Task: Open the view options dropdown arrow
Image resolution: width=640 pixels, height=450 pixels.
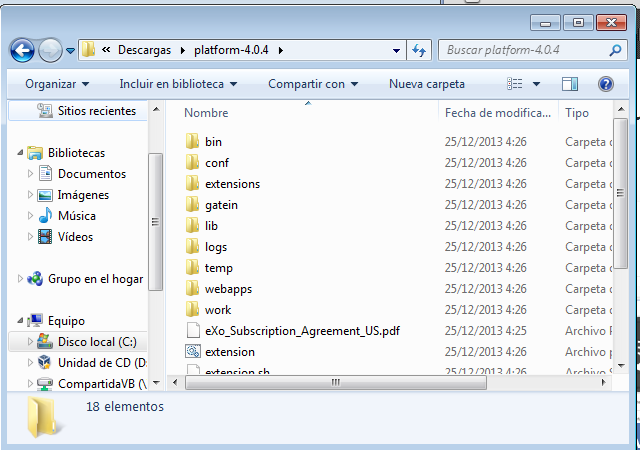Action: tap(537, 84)
